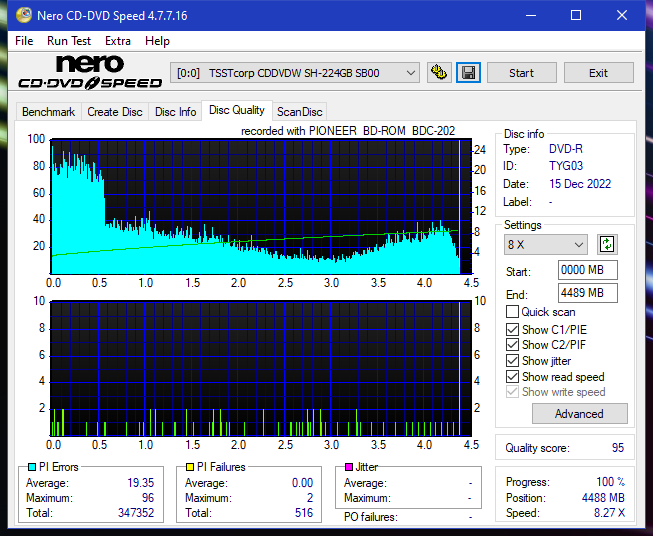
Task: Open the Extra menu
Action: (x=118, y=41)
